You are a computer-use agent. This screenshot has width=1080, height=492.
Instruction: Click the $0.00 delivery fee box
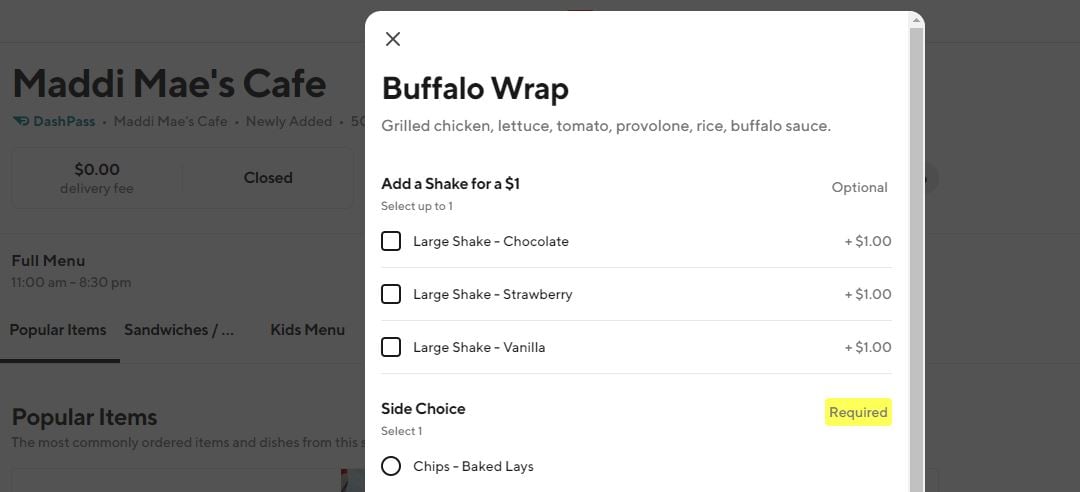[97, 178]
